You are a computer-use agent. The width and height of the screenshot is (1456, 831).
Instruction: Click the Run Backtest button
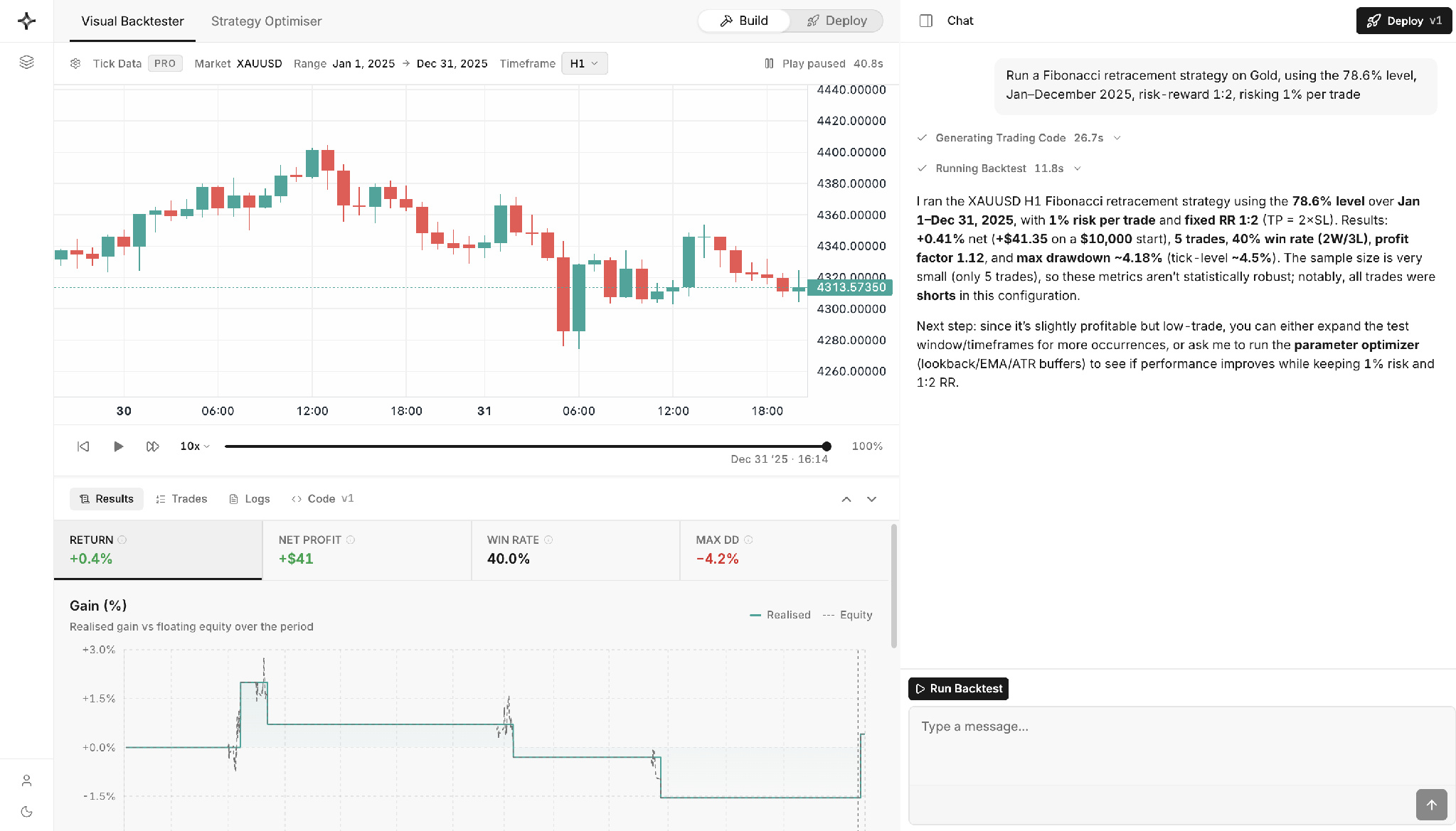pyautogui.click(x=958, y=689)
